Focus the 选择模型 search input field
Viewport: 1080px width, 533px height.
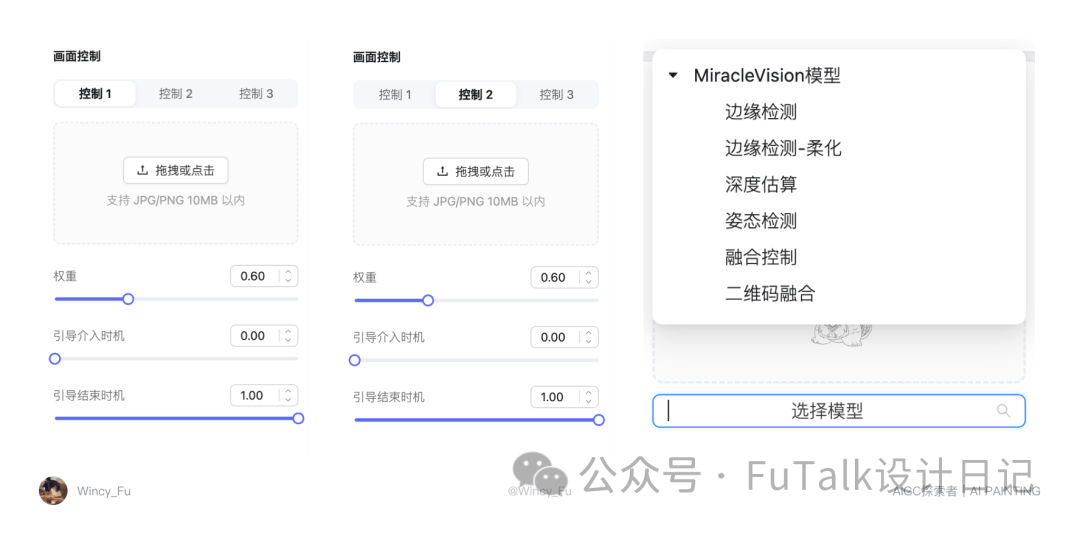(x=838, y=411)
